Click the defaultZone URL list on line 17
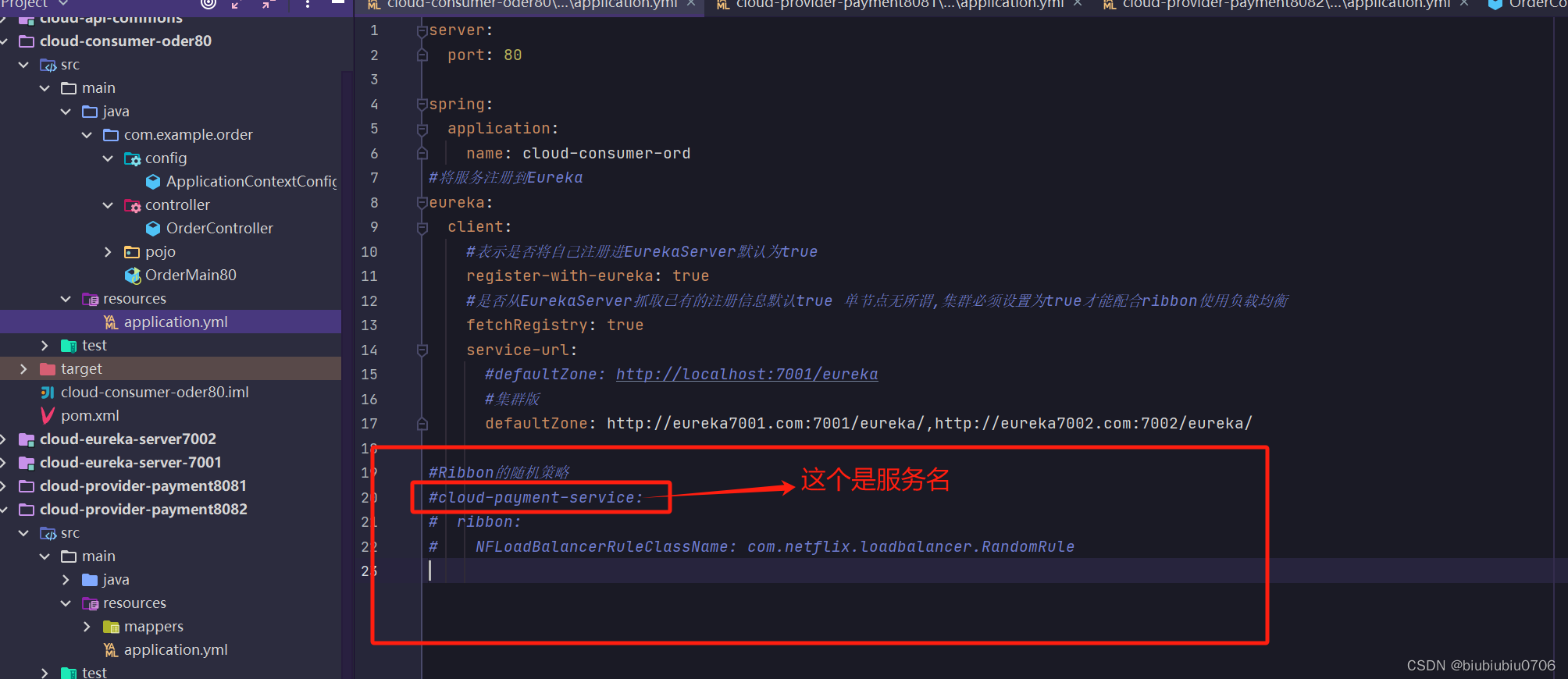The image size is (1568, 679). pos(929,424)
